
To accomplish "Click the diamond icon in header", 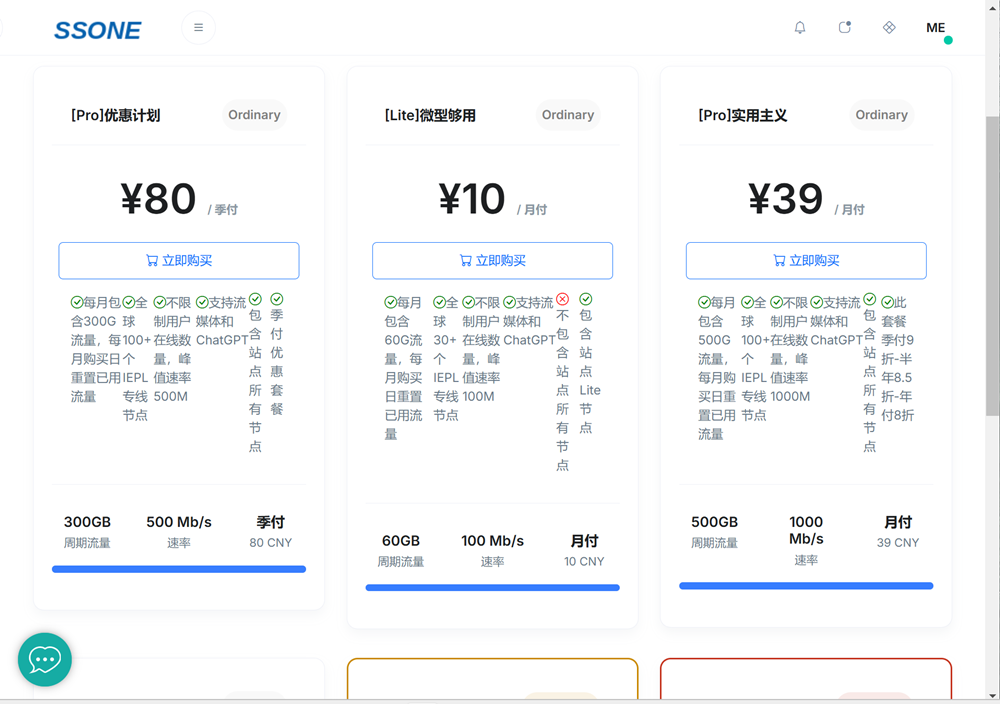I will pos(889,28).
